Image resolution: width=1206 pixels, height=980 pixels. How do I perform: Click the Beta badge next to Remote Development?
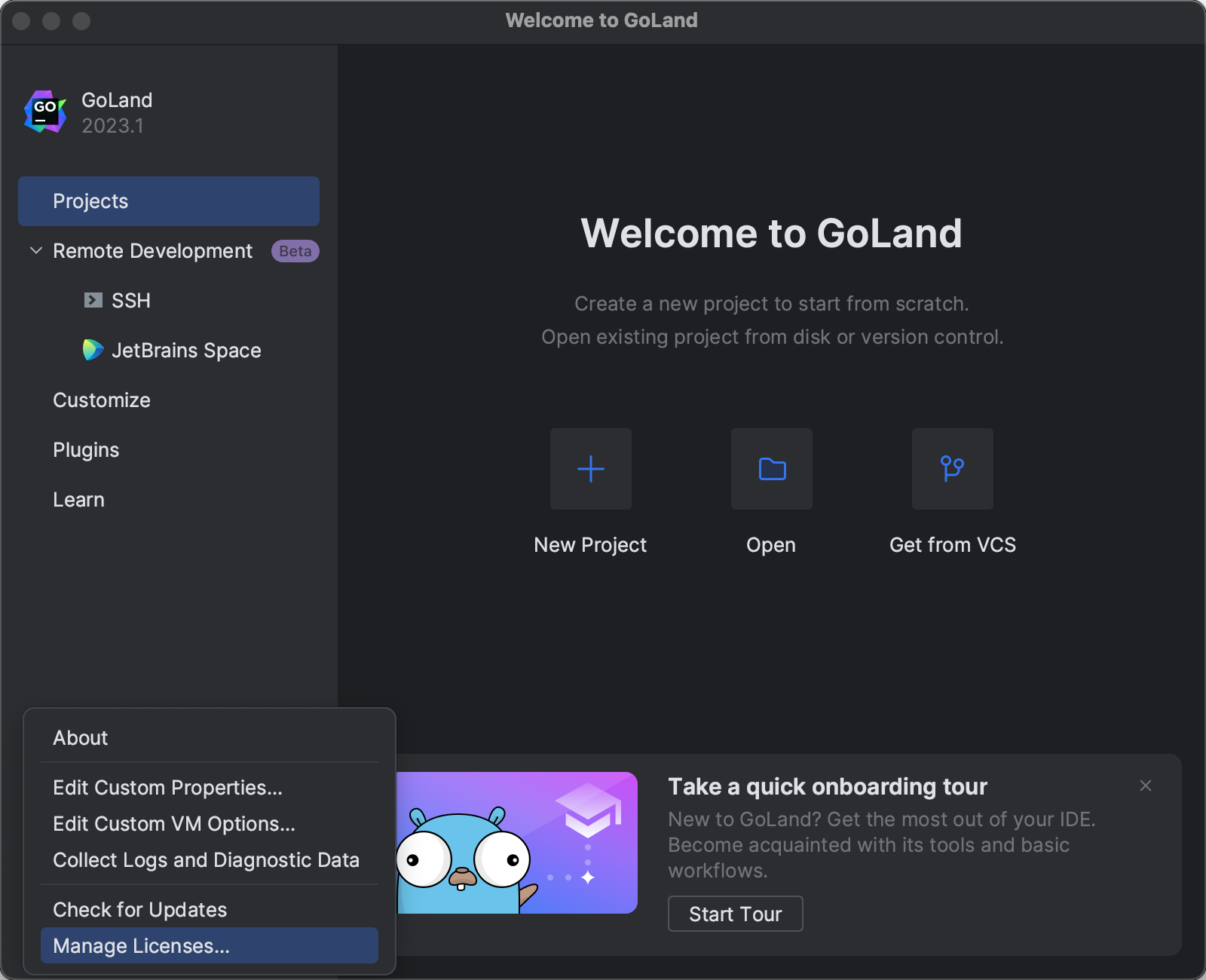click(295, 251)
